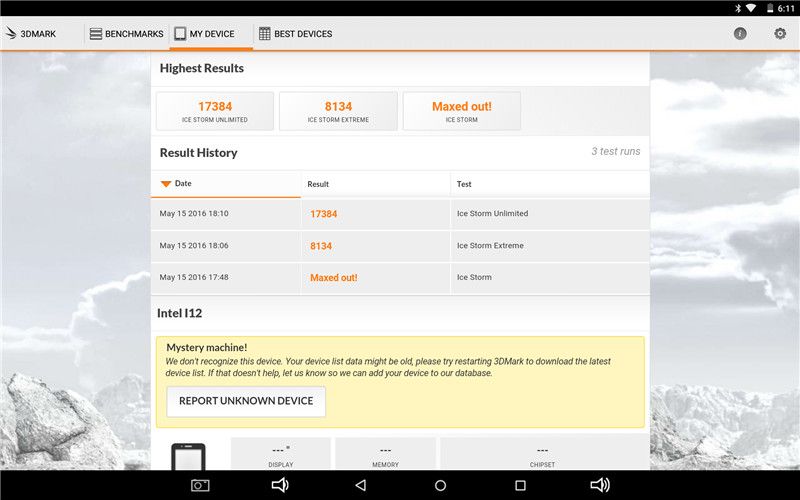Click the Intel I12 device name
Viewport: 800px width, 500px height.
point(180,313)
